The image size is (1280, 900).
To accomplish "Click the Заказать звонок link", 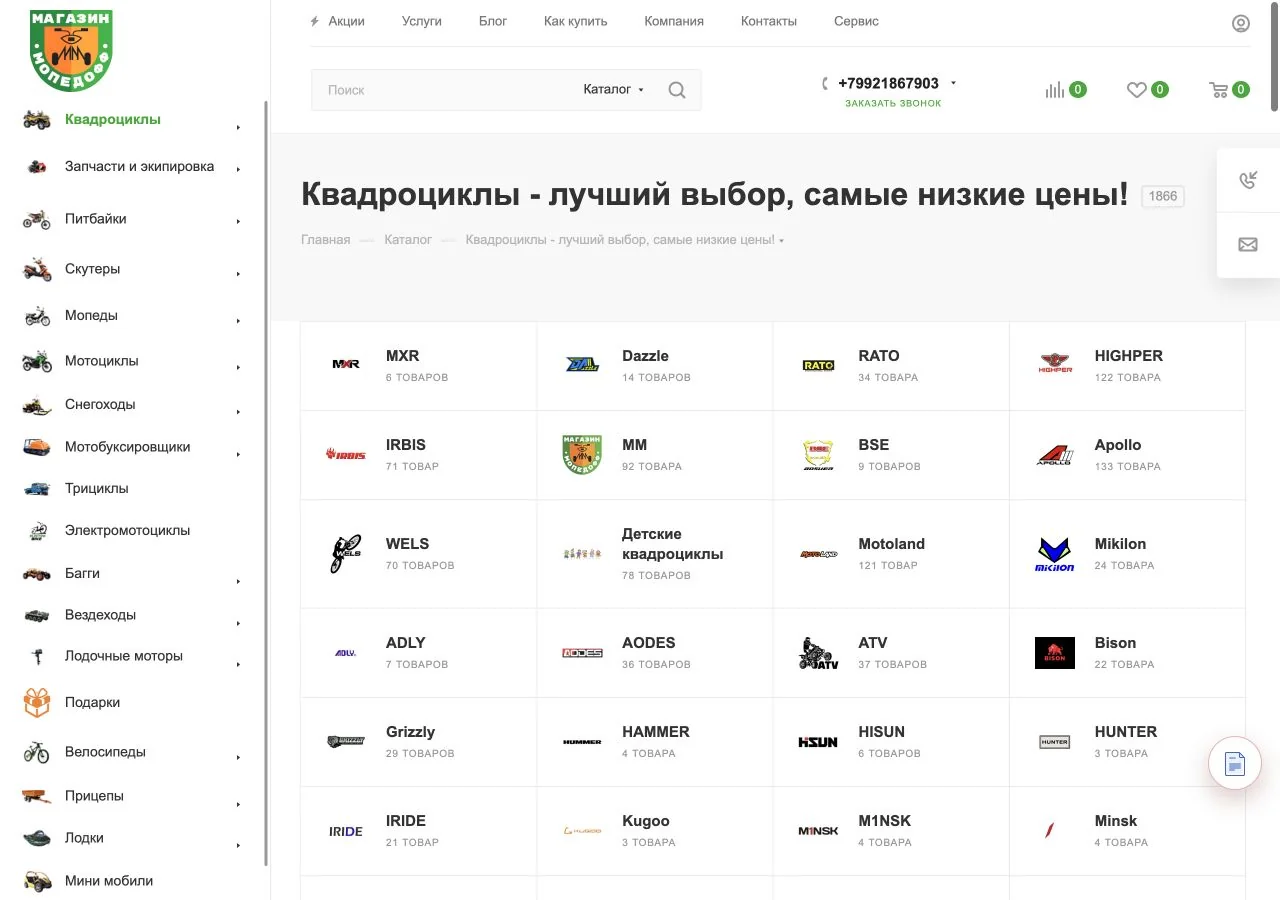I will [893, 103].
